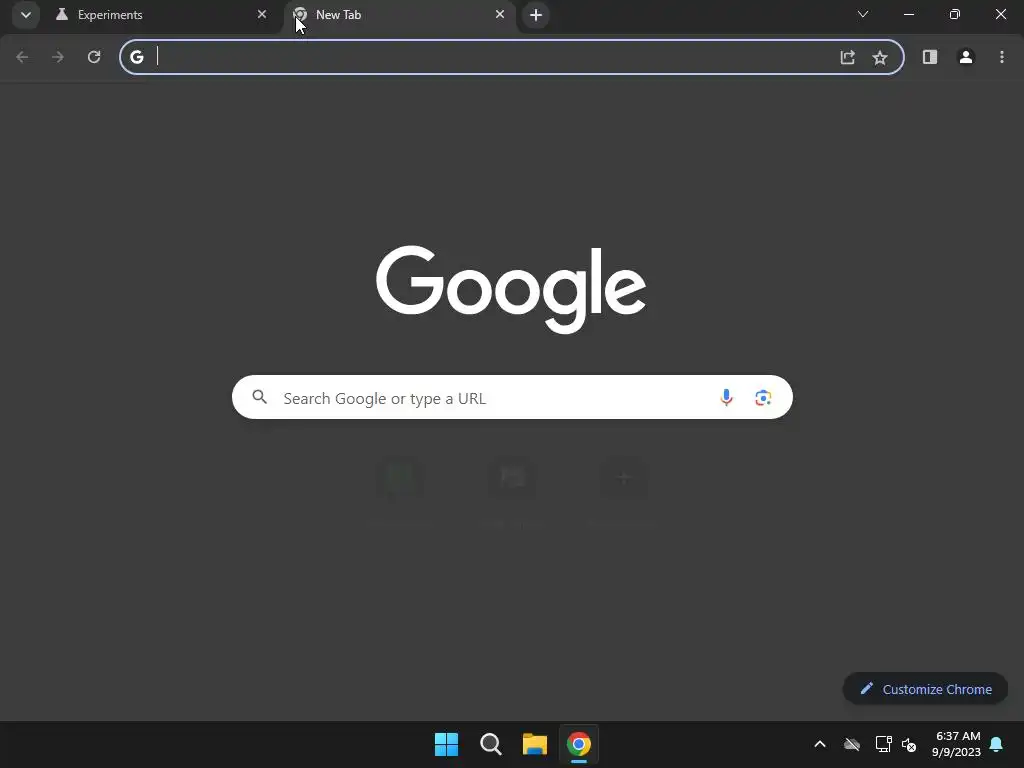
Task: Open the profile avatar menu
Action: click(x=966, y=57)
